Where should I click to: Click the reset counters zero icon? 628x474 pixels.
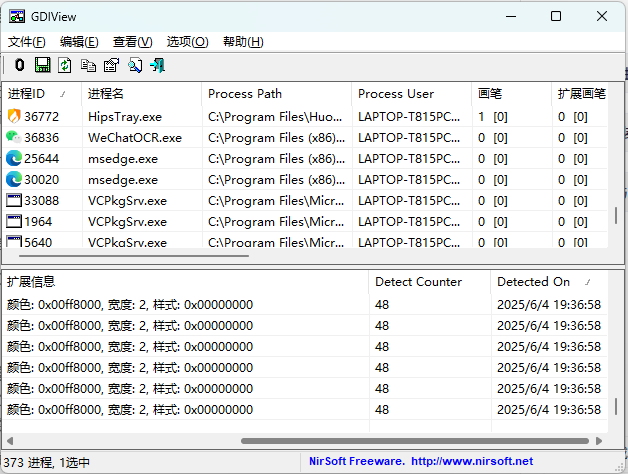tap(19, 65)
